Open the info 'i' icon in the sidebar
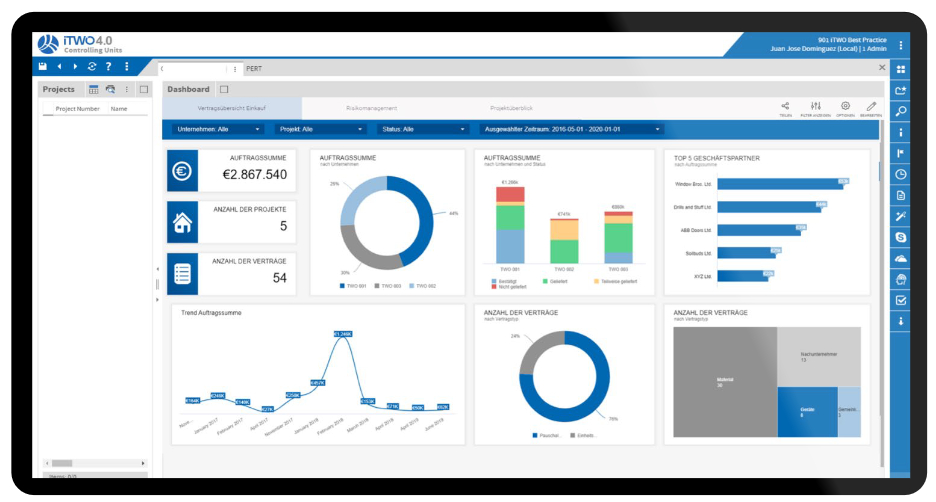Screen dimensions: 936x502 (901, 133)
